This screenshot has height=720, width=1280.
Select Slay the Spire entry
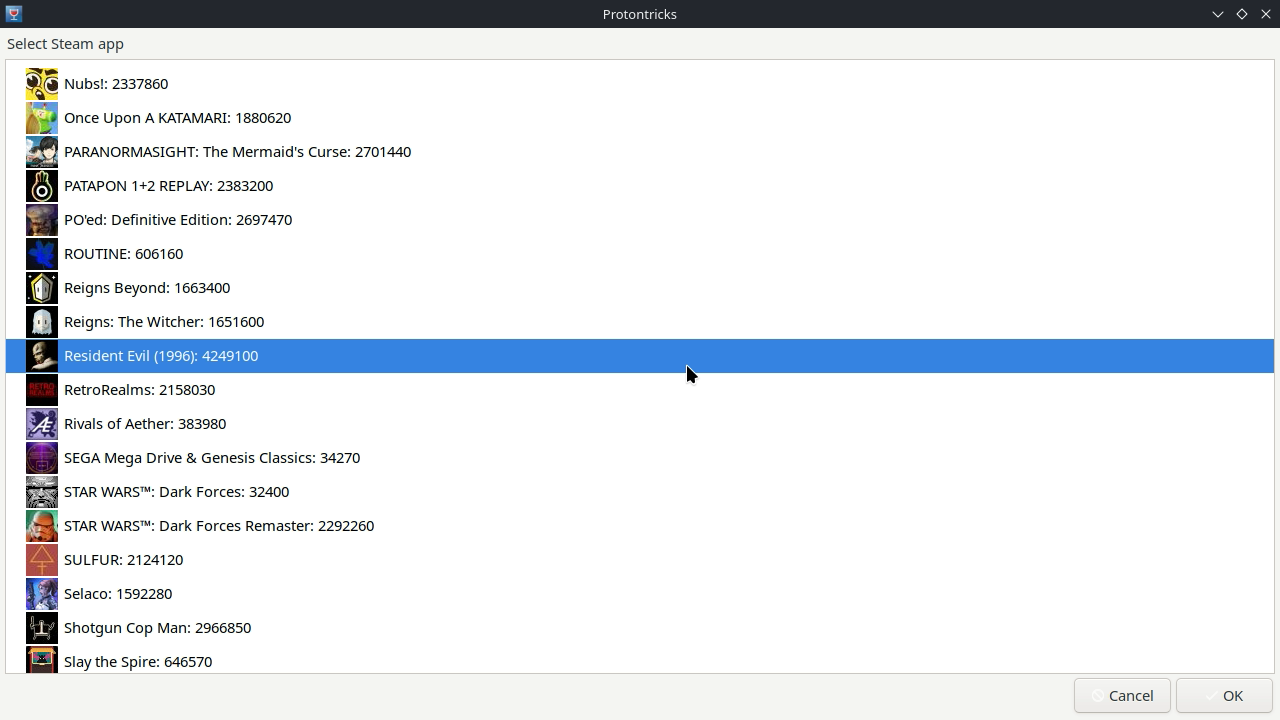point(138,661)
